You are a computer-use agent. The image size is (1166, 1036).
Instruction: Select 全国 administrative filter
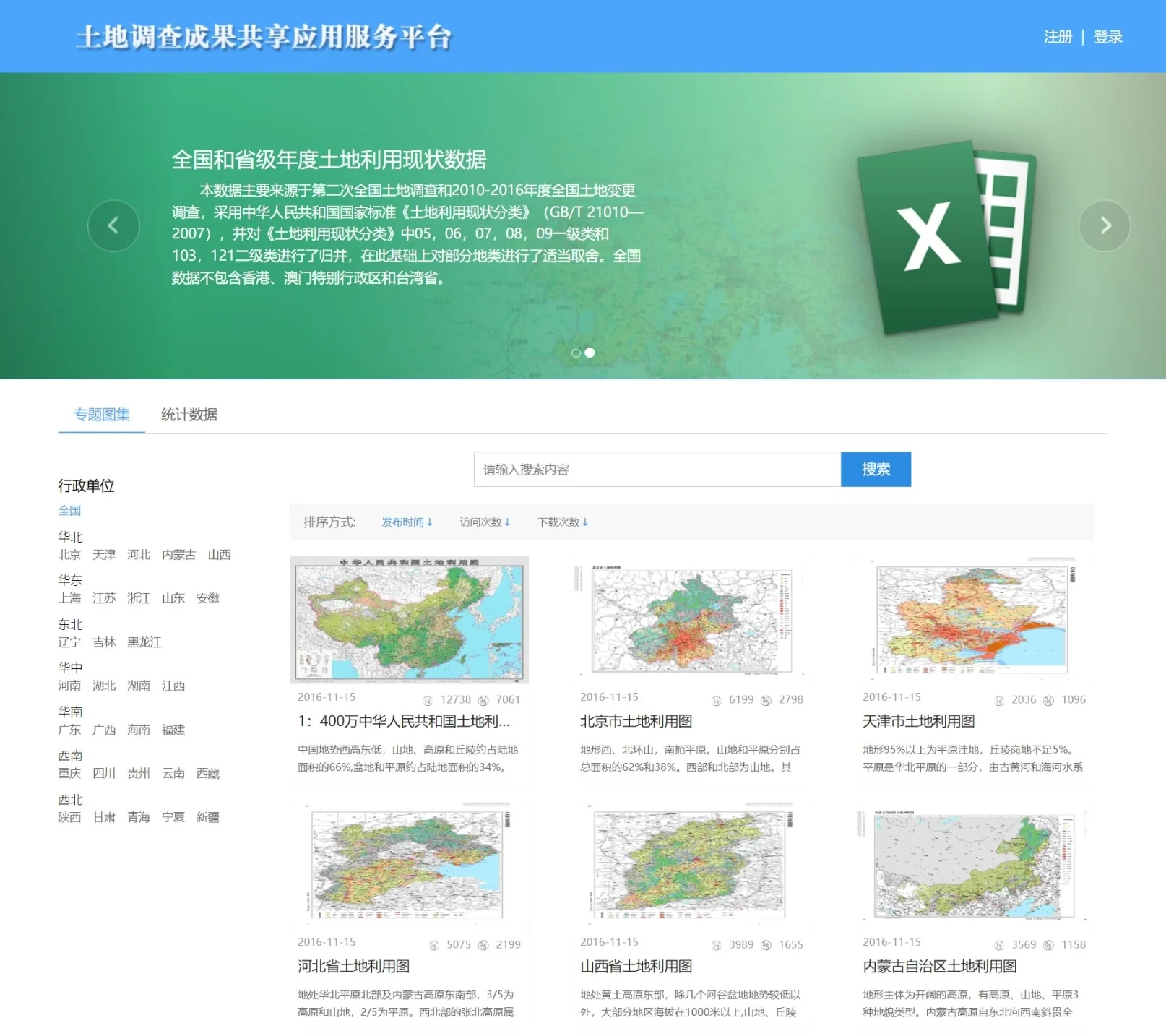tap(69, 511)
